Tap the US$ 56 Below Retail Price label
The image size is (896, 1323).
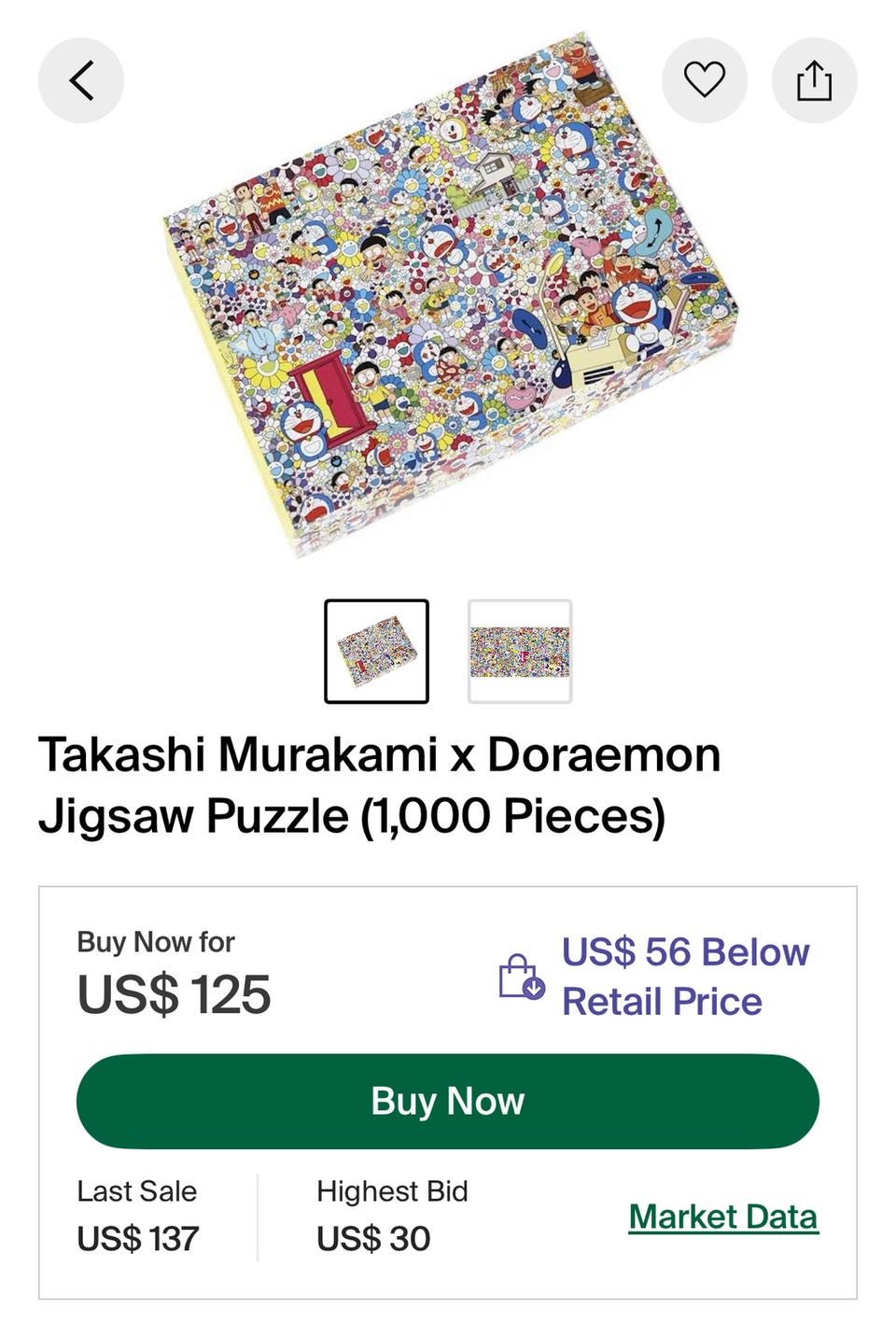pyautogui.click(x=685, y=977)
